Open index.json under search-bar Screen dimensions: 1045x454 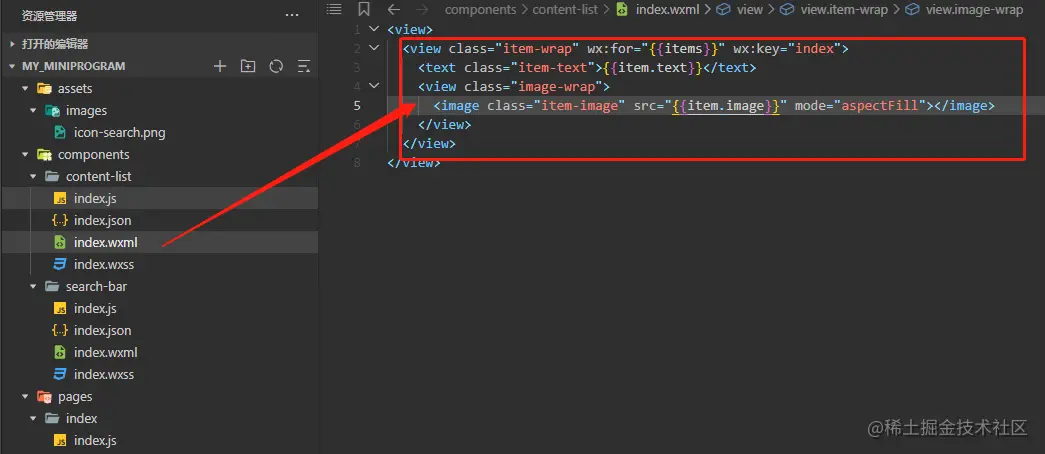[103, 330]
